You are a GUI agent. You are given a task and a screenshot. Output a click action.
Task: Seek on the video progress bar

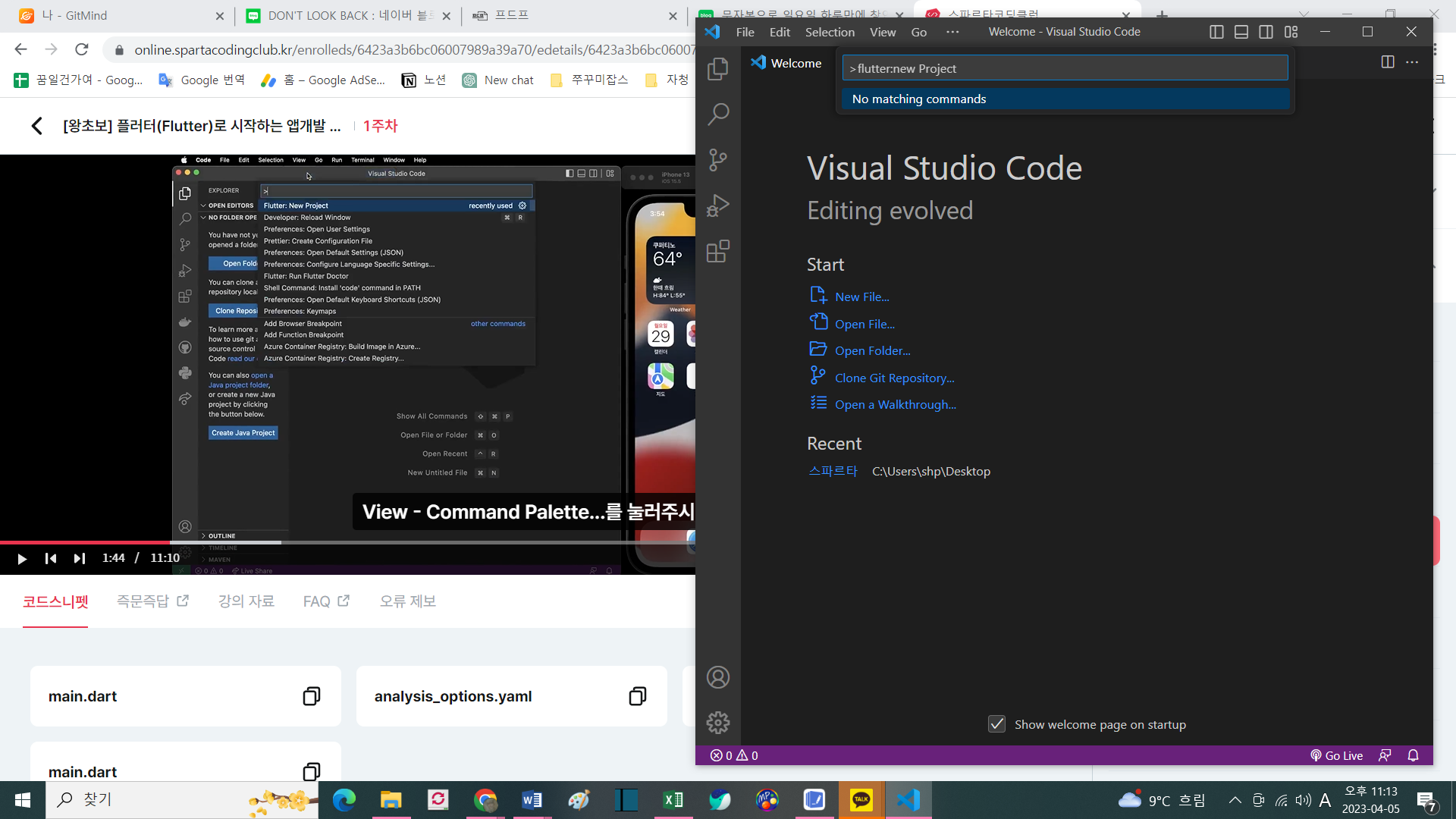347,542
